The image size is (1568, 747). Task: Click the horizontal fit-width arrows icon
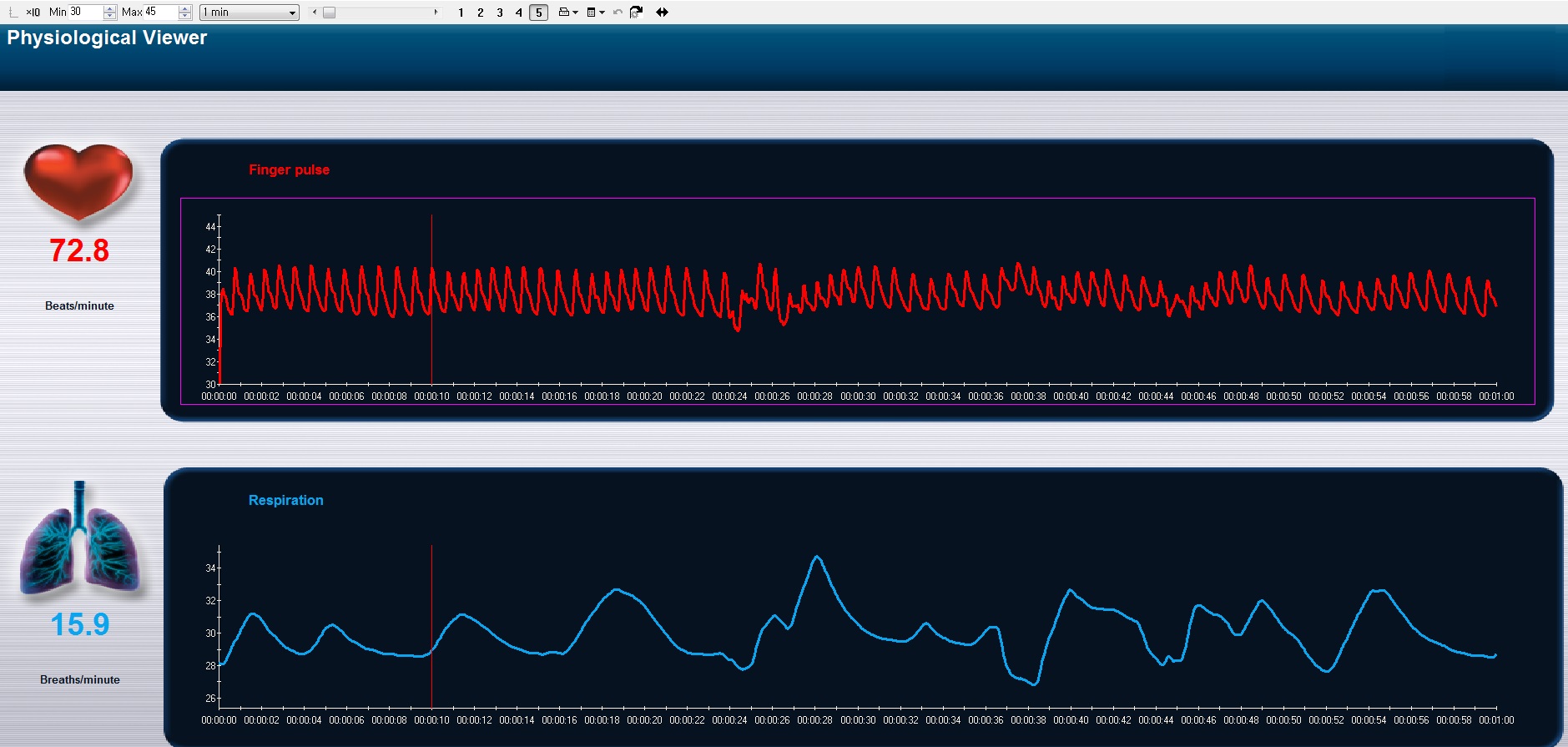pos(662,13)
